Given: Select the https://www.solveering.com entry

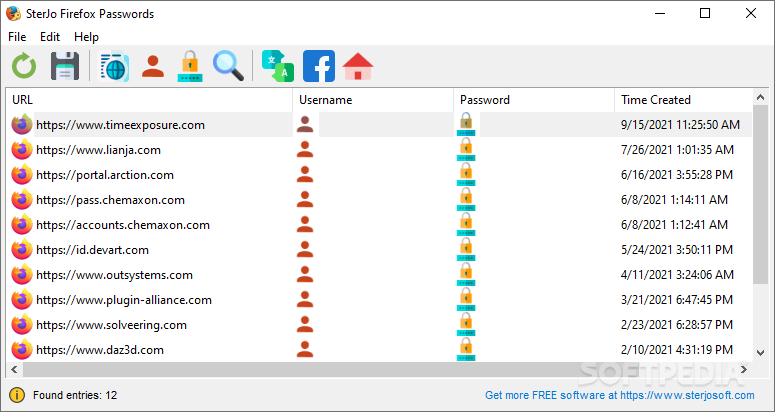Looking at the screenshot, I should (111, 325).
